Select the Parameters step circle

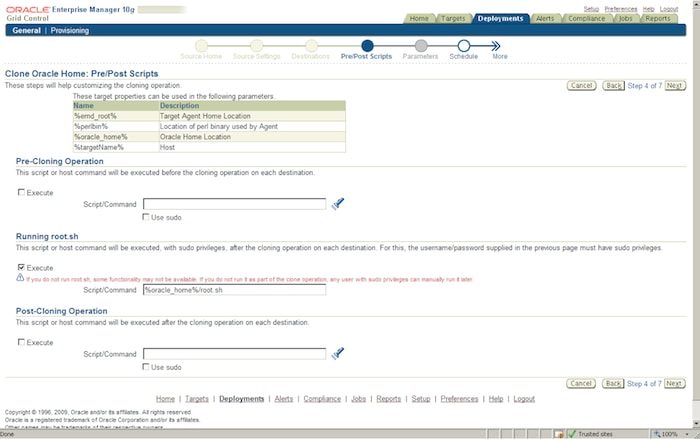pyautogui.click(x=421, y=46)
